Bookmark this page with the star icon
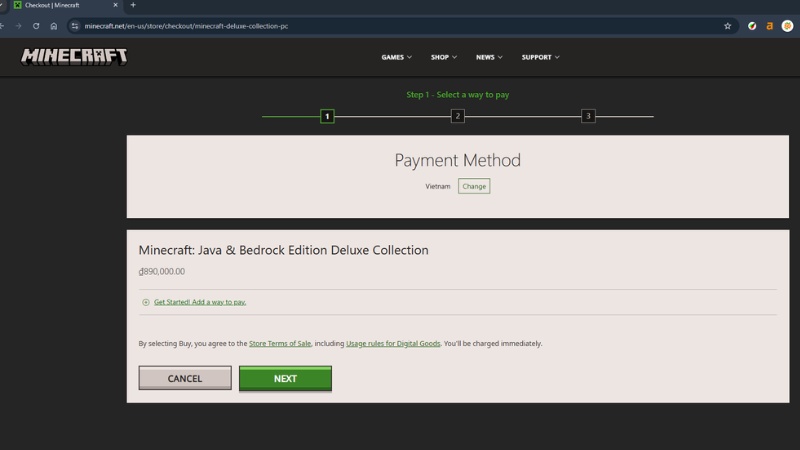Viewport: 800px width, 450px height. pos(727,26)
